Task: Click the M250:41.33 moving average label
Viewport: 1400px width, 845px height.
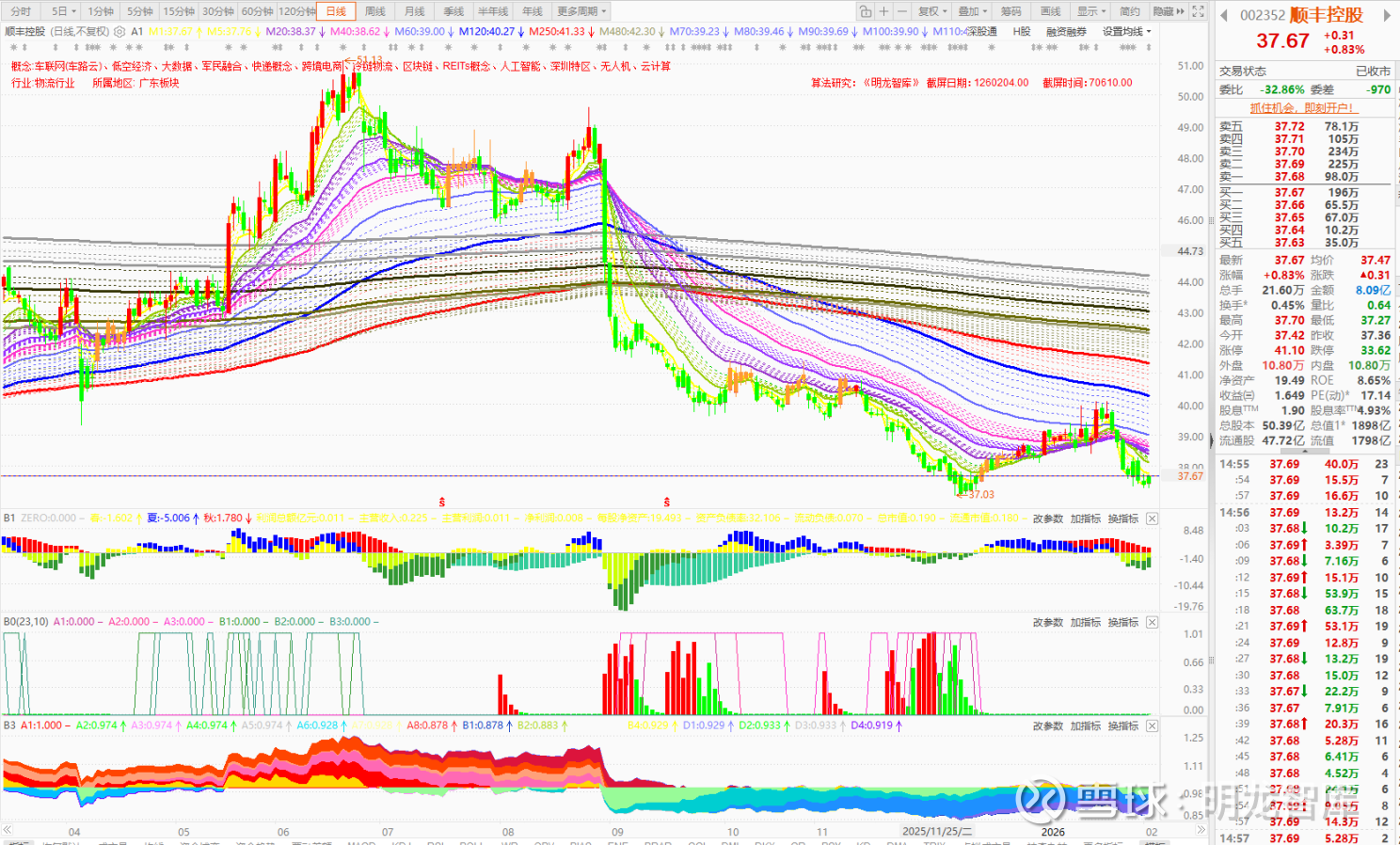Action: tap(558, 32)
